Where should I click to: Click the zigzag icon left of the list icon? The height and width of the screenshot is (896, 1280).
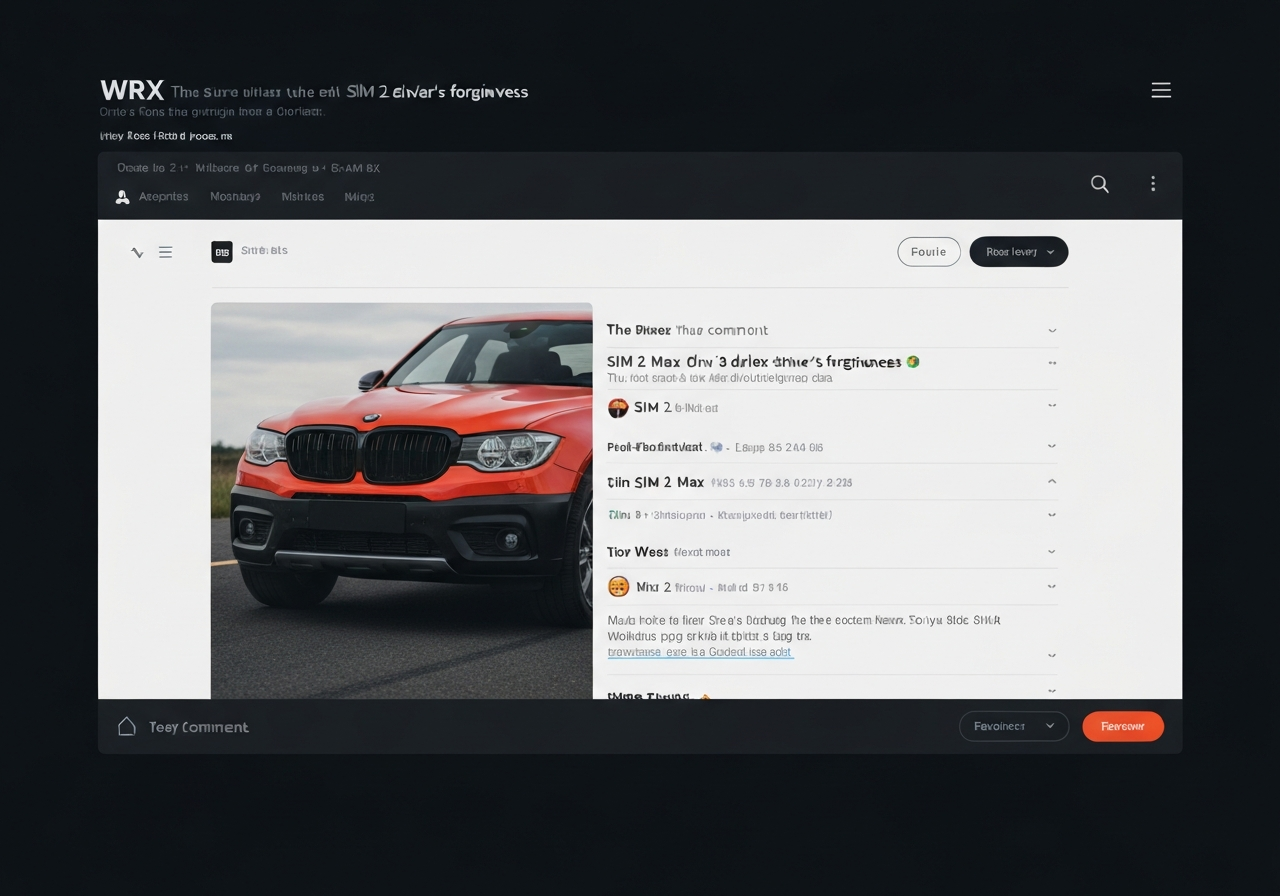point(137,253)
